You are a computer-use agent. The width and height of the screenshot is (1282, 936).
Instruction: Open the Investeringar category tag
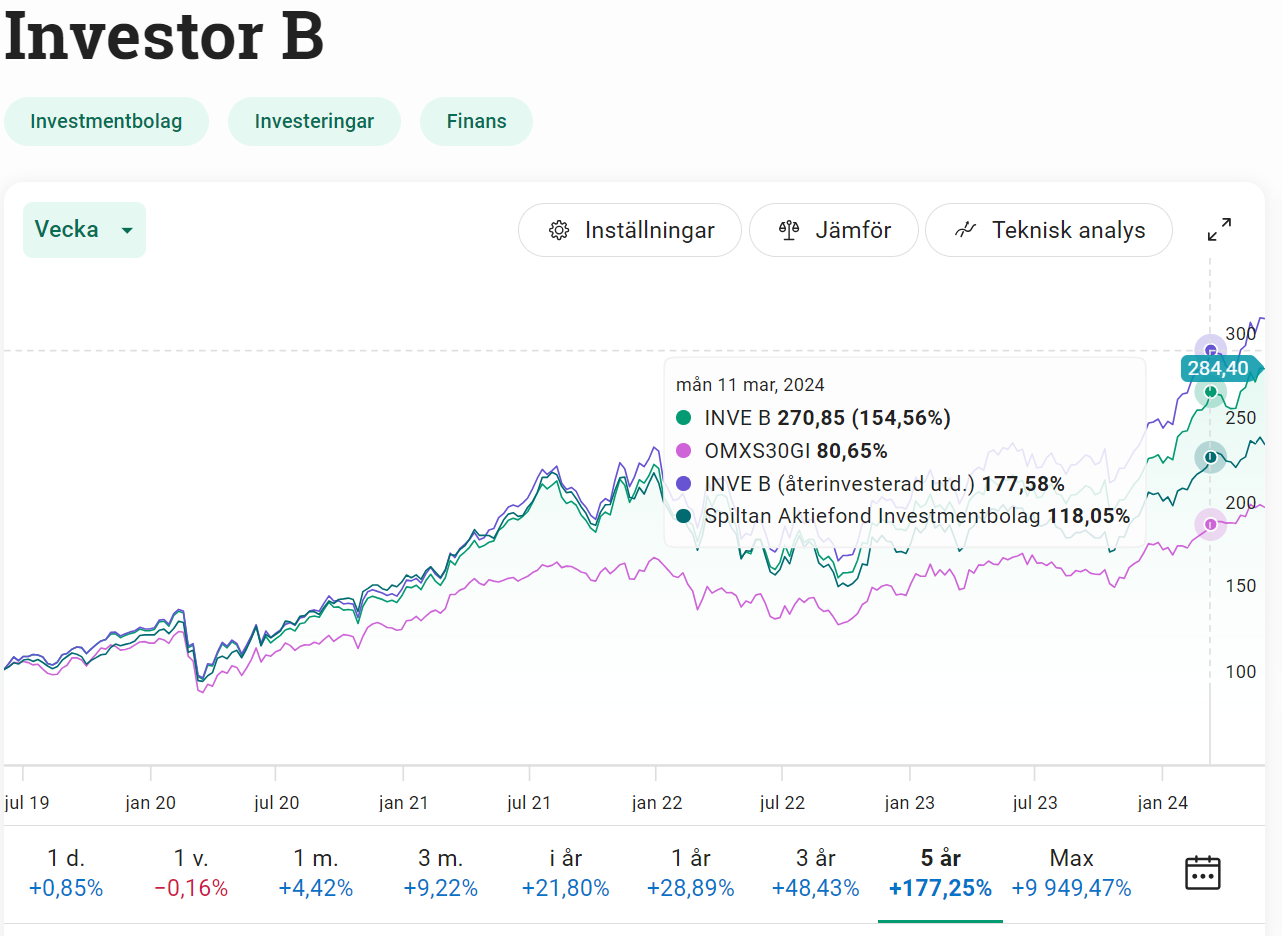pyautogui.click(x=314, y=122)
